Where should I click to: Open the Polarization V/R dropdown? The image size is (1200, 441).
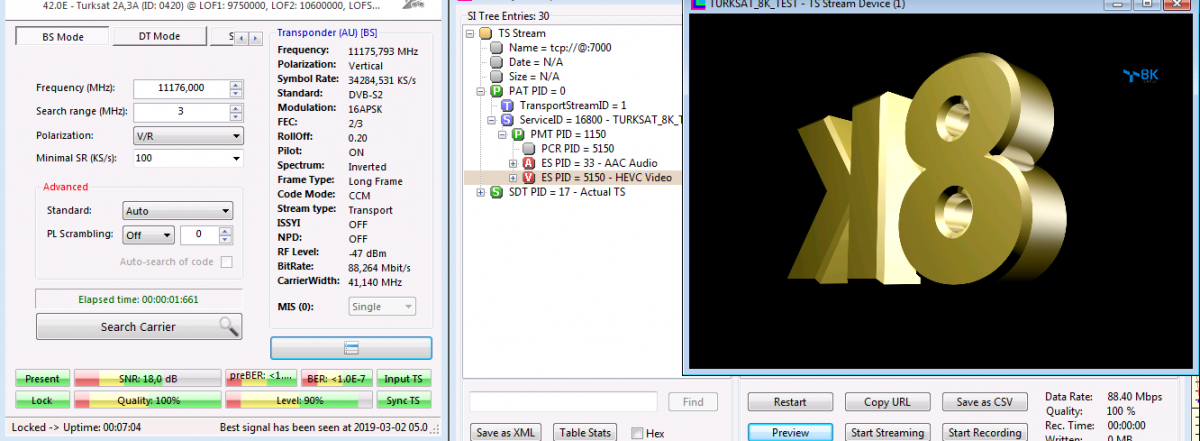pos(188,136)
